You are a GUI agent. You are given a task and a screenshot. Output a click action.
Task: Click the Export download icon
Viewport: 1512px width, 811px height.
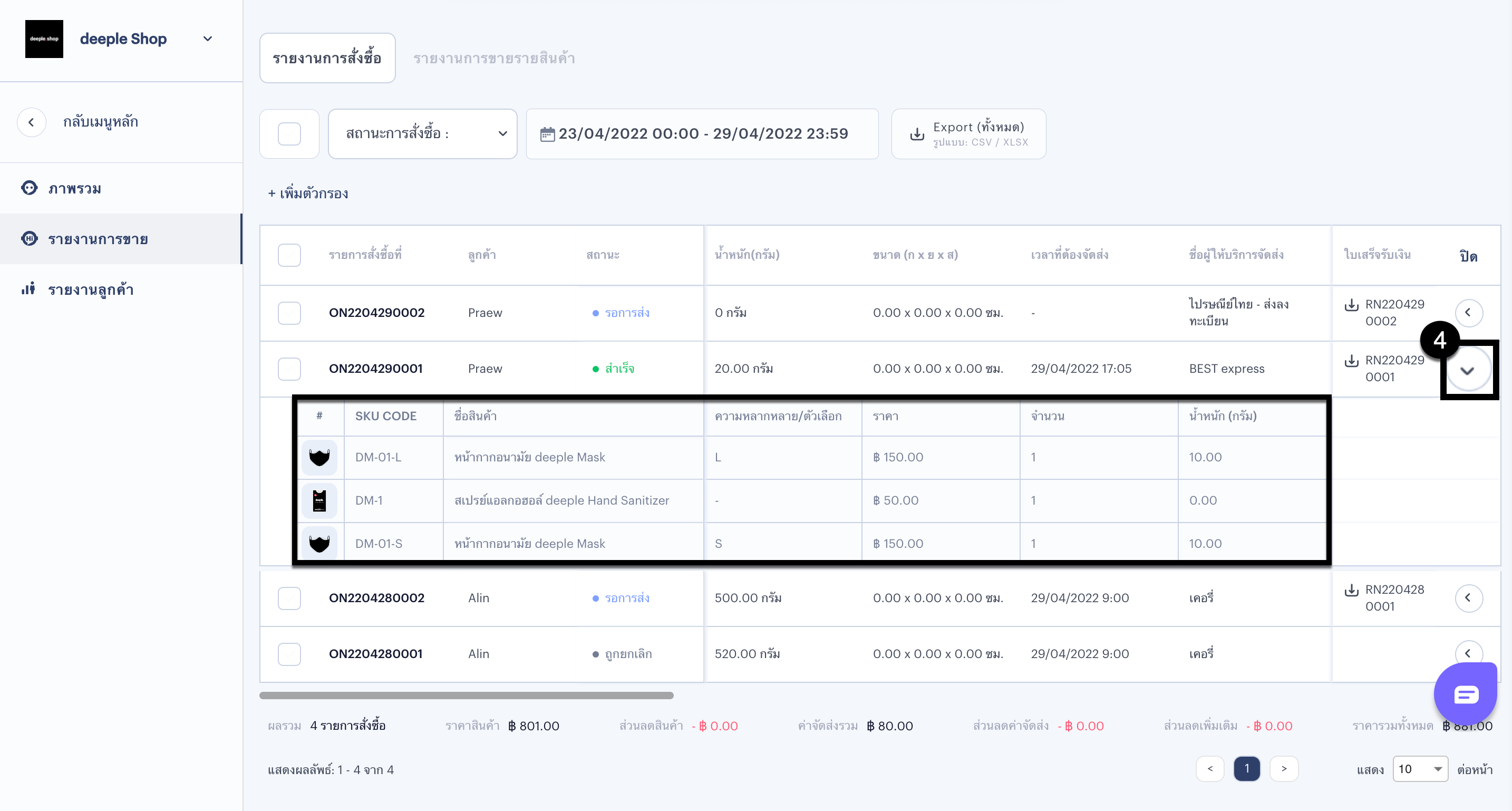(x=917, y=134)
